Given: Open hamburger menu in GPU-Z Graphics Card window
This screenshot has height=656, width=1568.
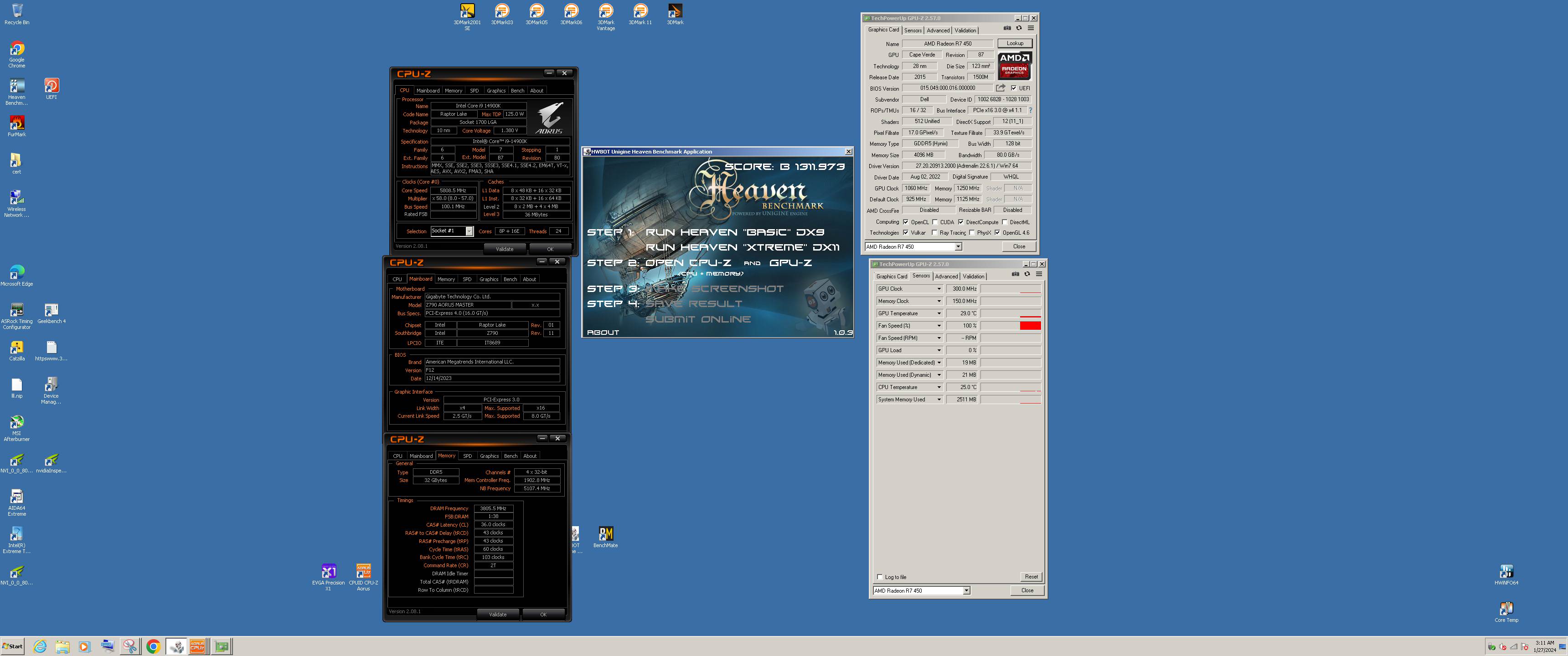Looking at the screenshot, I should click(x=1031, y=28).
